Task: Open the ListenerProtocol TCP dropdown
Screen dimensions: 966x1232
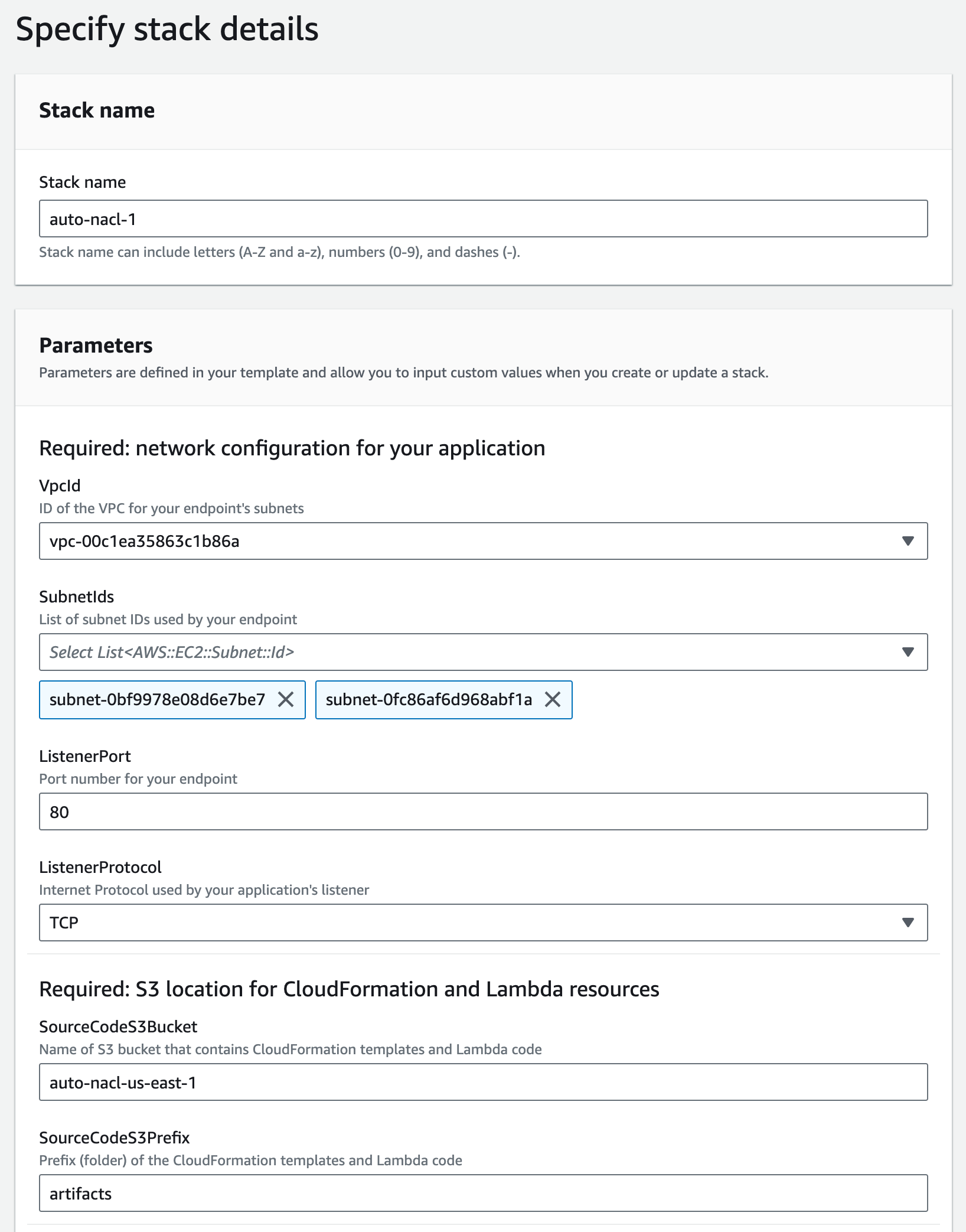Action: 472,923
